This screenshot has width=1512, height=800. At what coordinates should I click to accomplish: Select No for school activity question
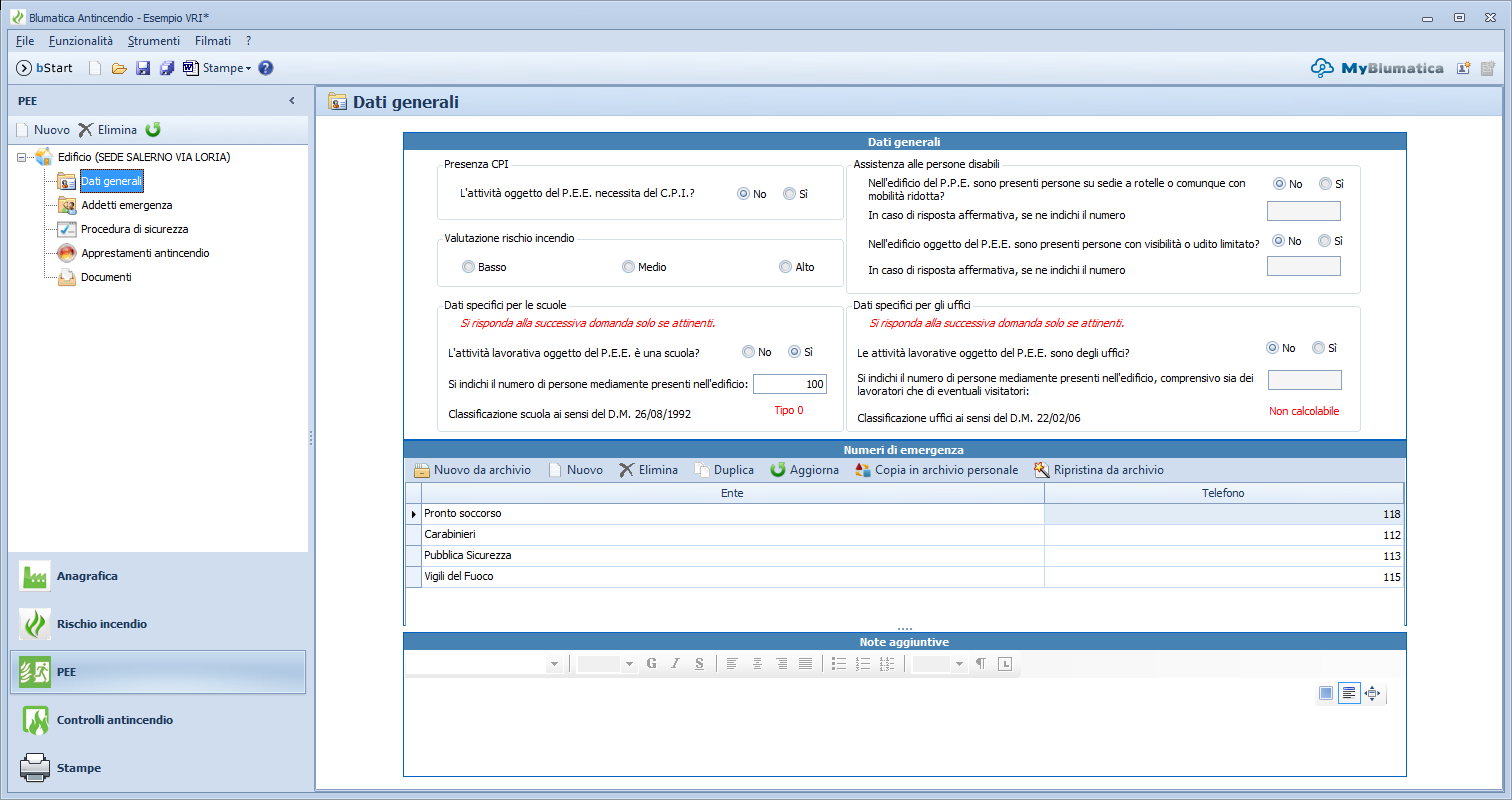pyautogui.click(x=749, y=352)
